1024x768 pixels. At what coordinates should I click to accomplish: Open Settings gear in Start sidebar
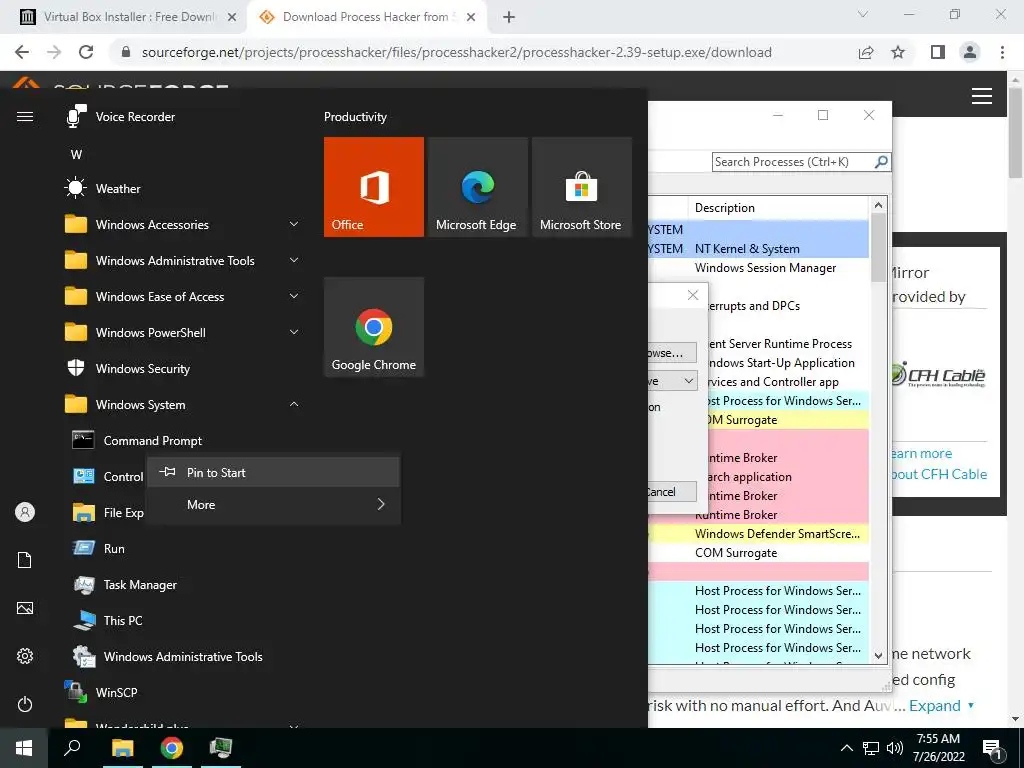coord(25,656)
